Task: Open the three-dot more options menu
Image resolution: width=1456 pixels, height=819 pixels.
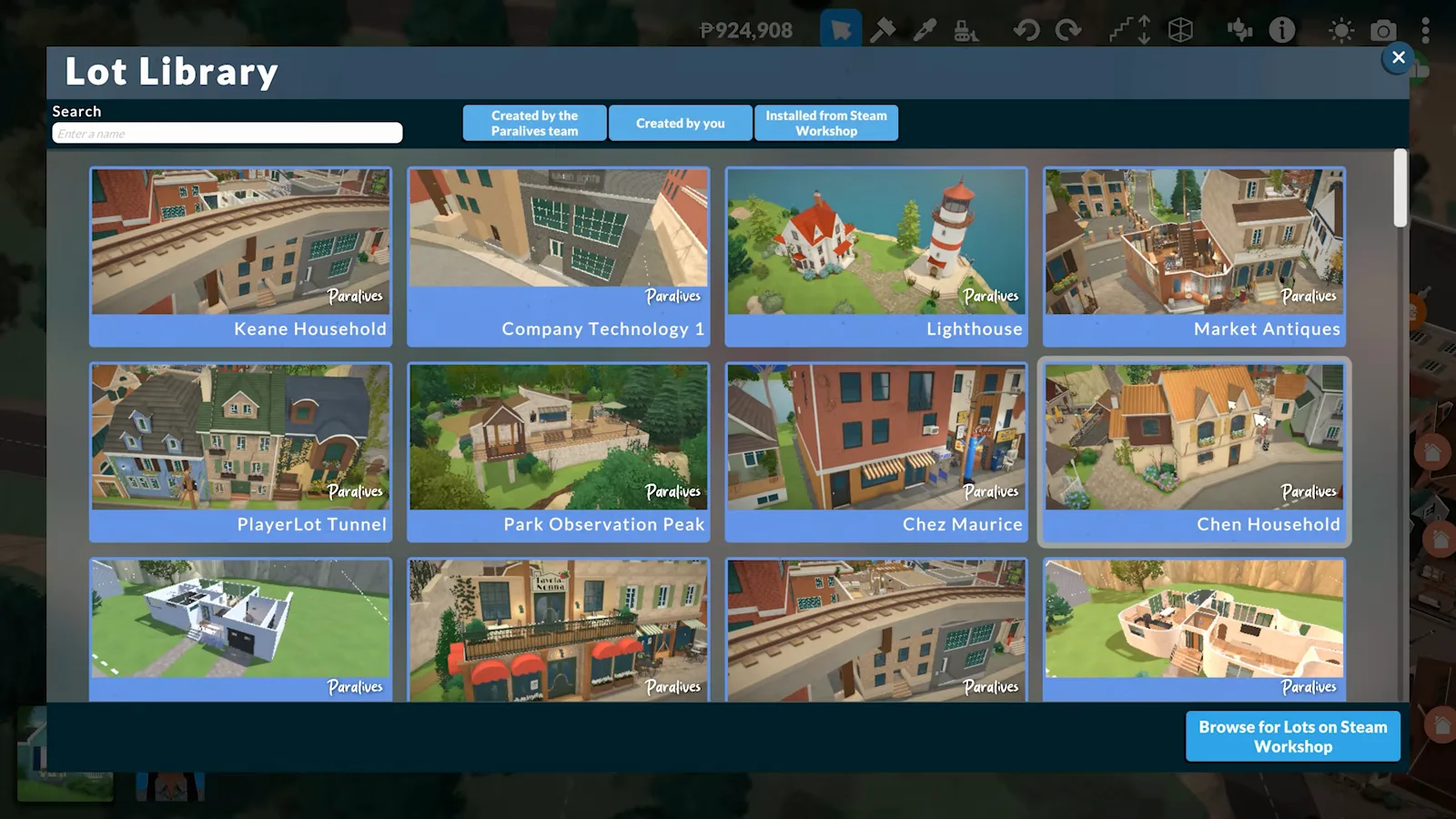Action: [x=1426, y=30]
